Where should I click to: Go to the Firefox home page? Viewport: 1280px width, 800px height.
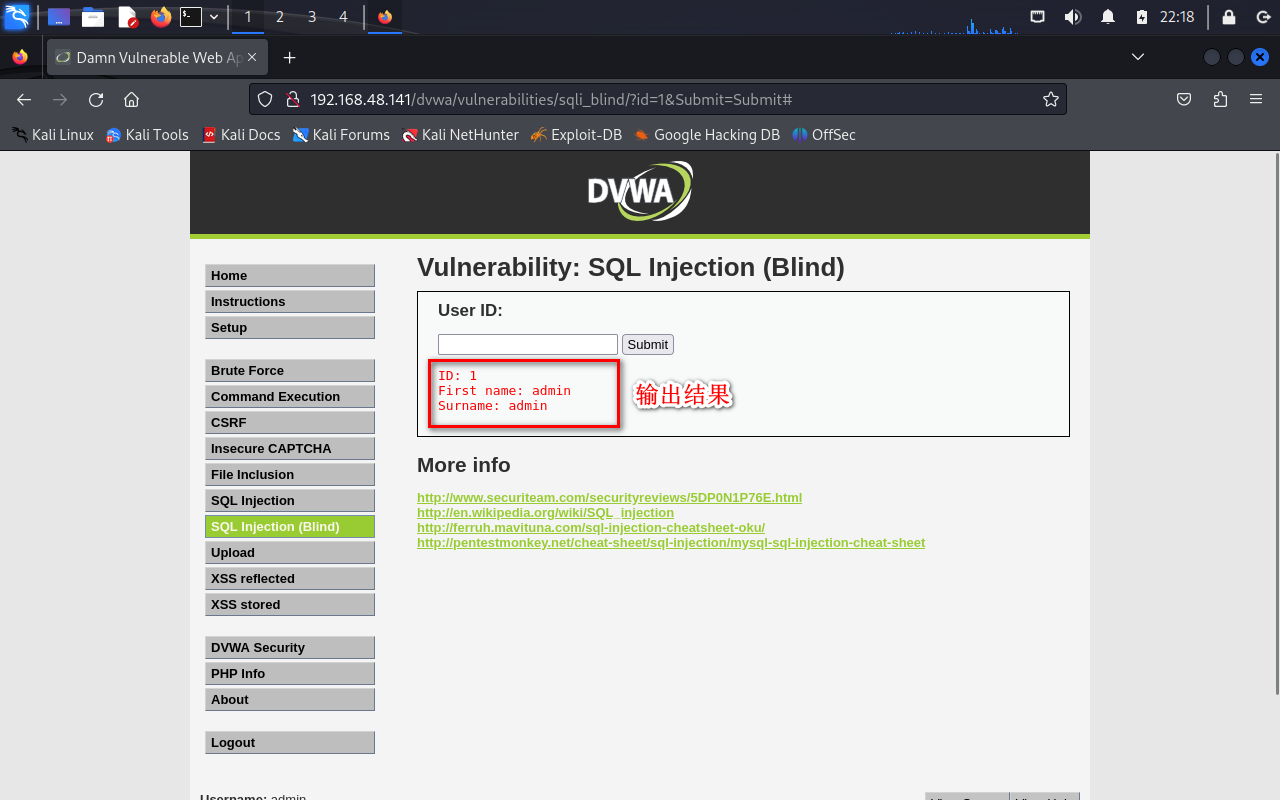[x=131, y=99]
